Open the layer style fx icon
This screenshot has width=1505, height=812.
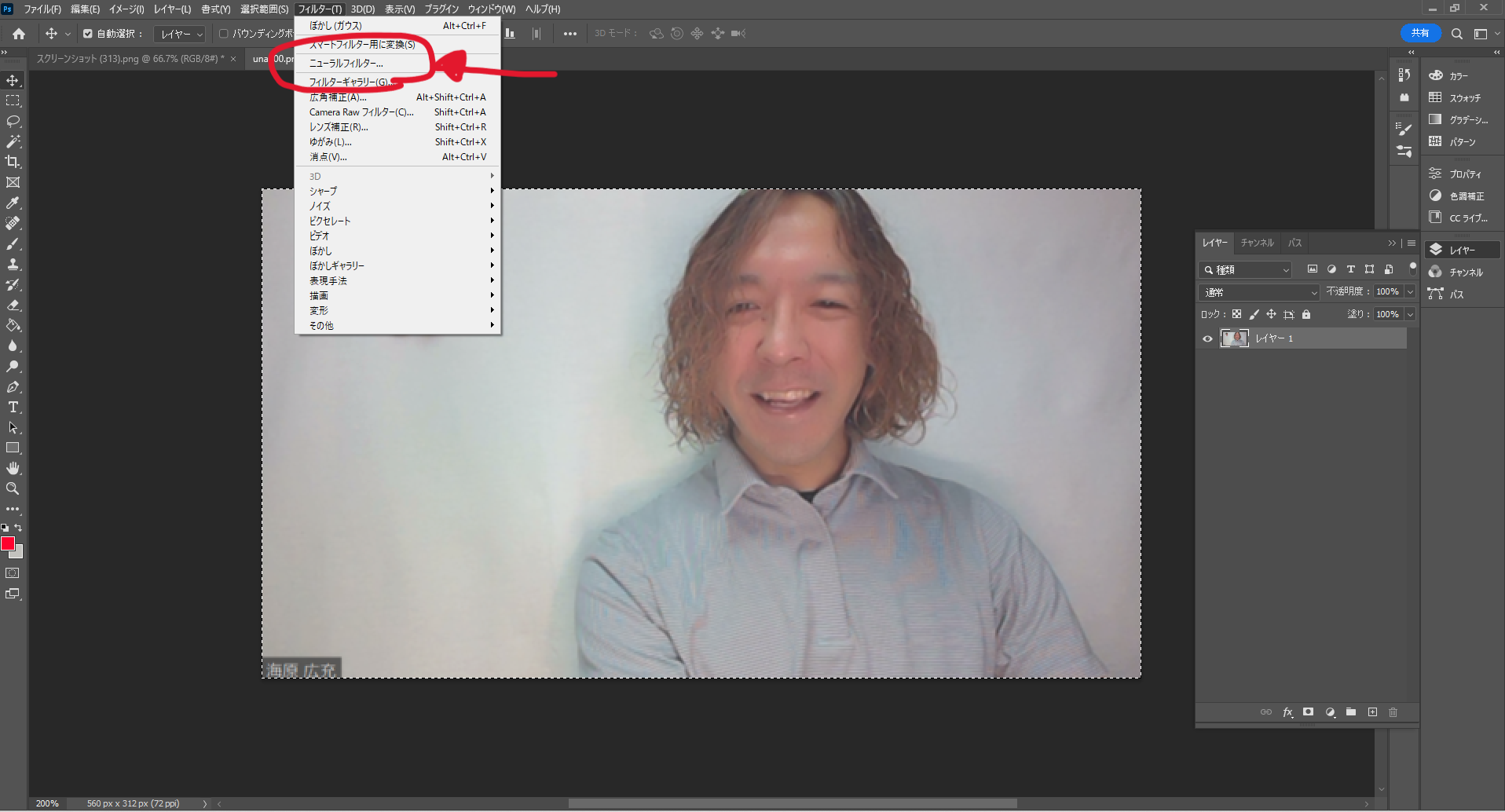click(1287, 712)
